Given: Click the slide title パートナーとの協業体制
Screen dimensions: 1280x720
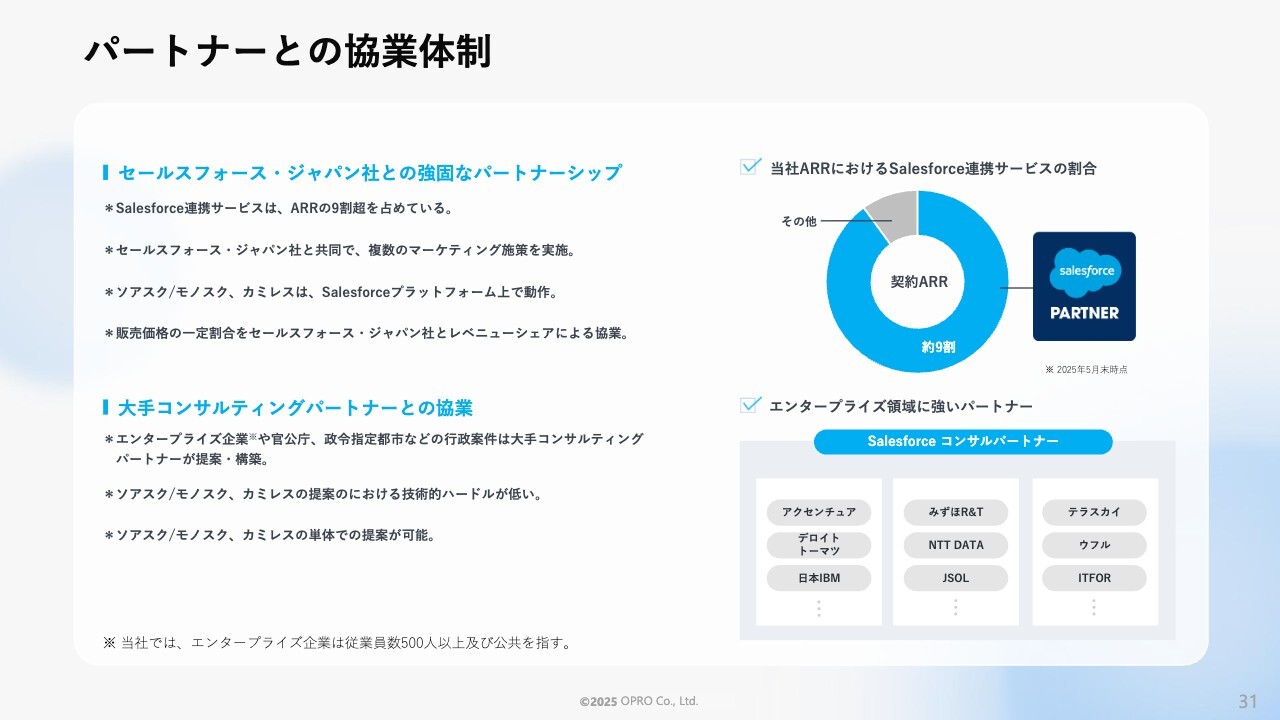Looking at the screenshot, I should pyautogui.click(x=288, y=51).
